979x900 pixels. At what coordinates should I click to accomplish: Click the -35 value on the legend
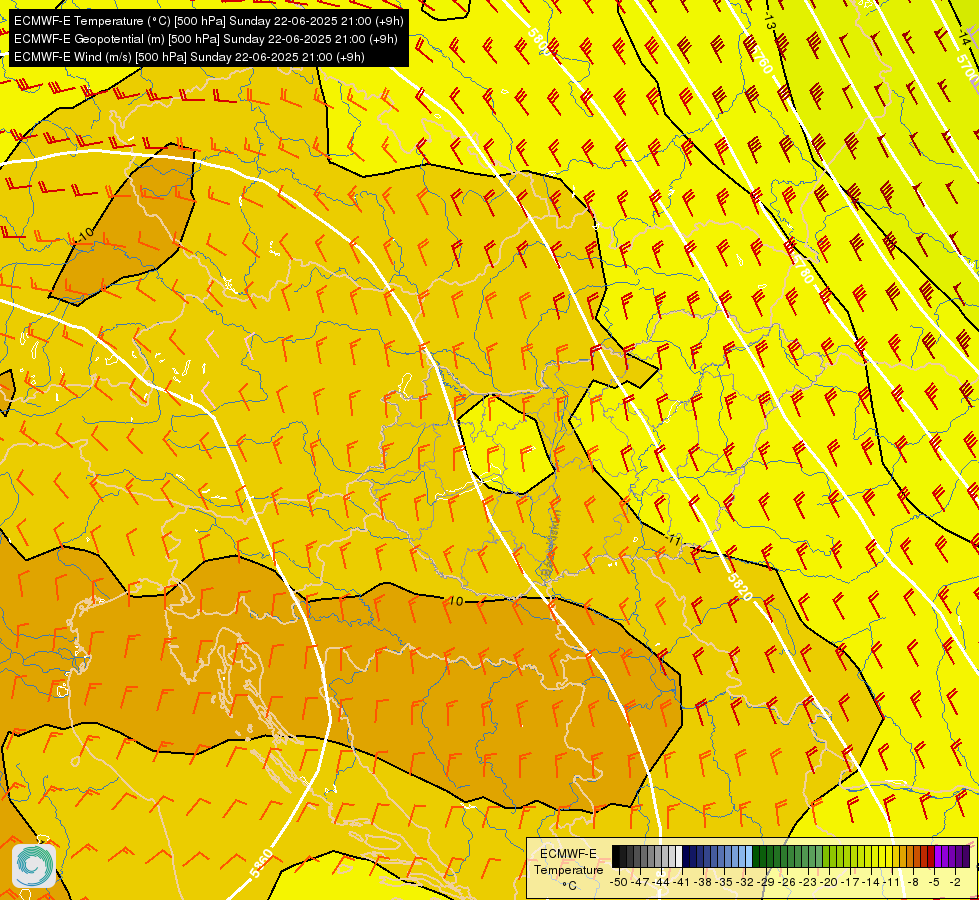pyautogui.click(x=724, y=882)
